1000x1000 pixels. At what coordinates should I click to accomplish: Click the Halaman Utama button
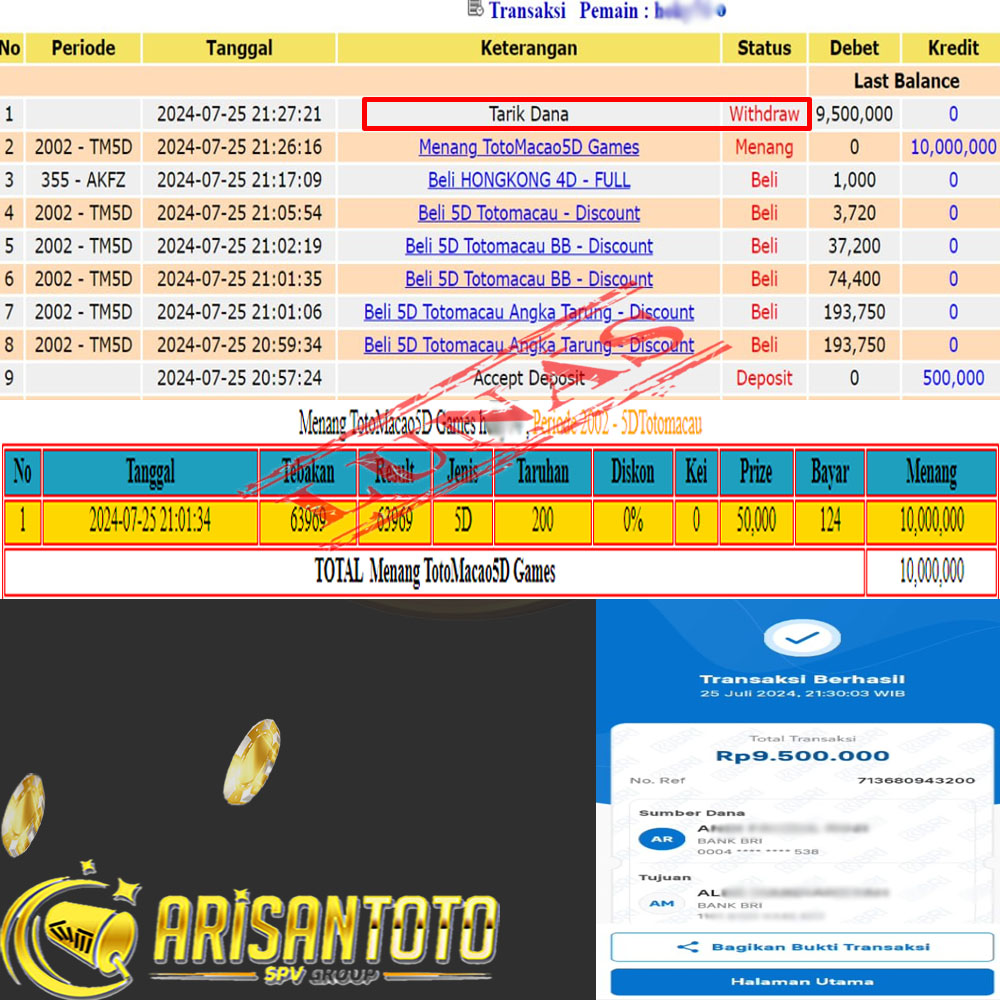802,982
